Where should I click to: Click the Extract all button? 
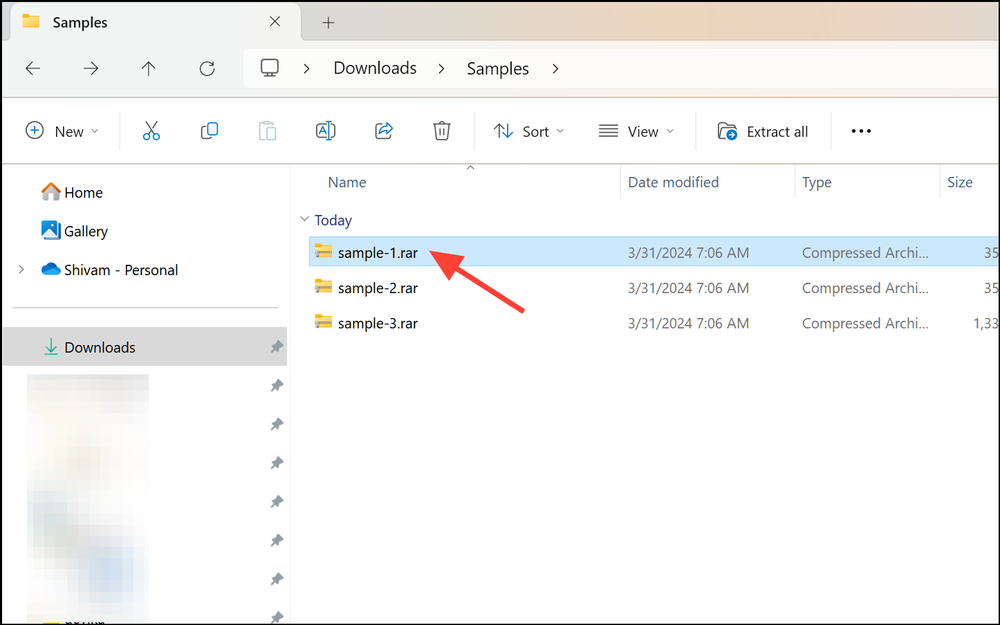(x=763, y=131)
